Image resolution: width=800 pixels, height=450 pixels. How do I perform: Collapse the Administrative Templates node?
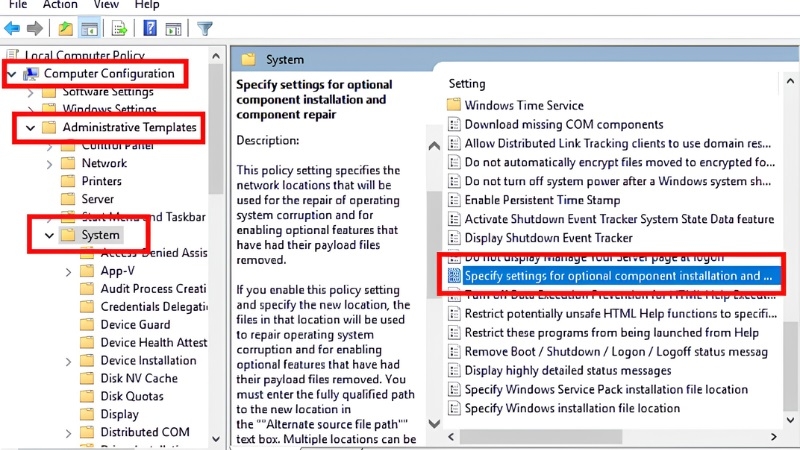pyautogui.click(x=30, y=128)
